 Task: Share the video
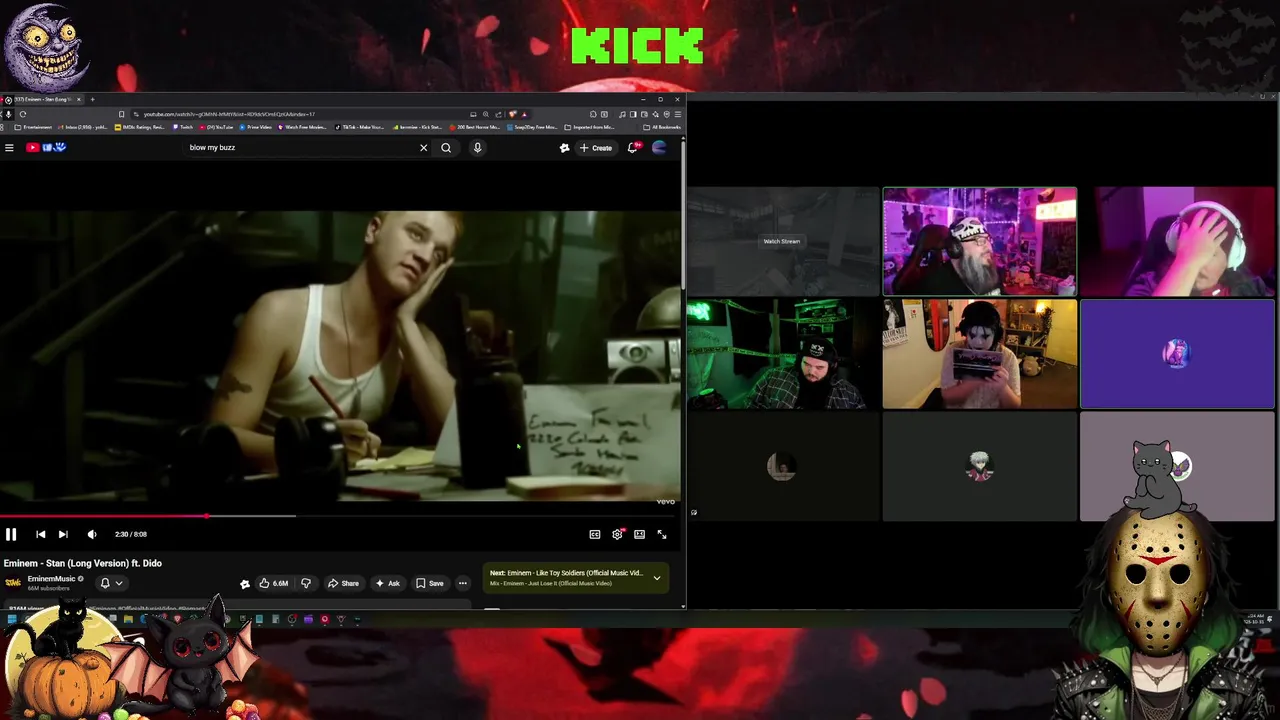pyautogui.click(x=343, y=583)
